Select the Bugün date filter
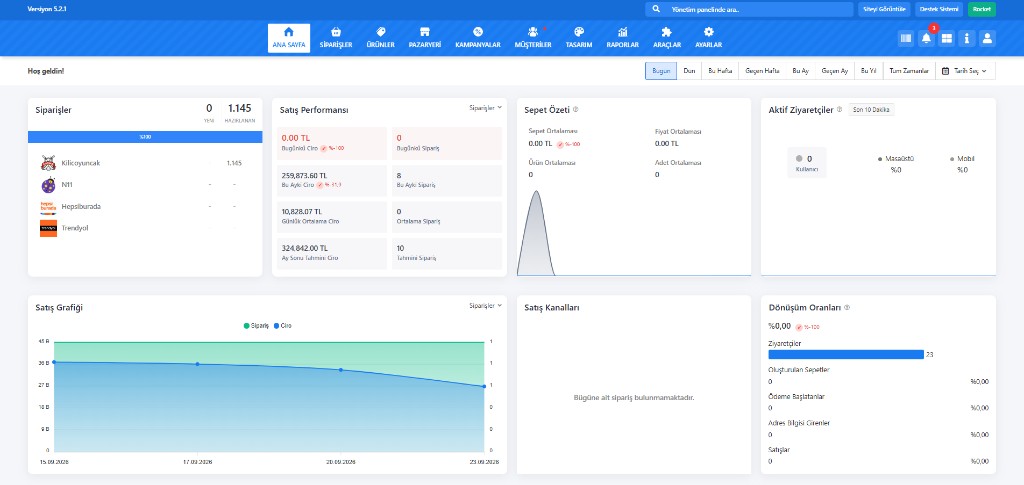The height and width of the screenshot is (485, 1024). (x=661, y=71)
